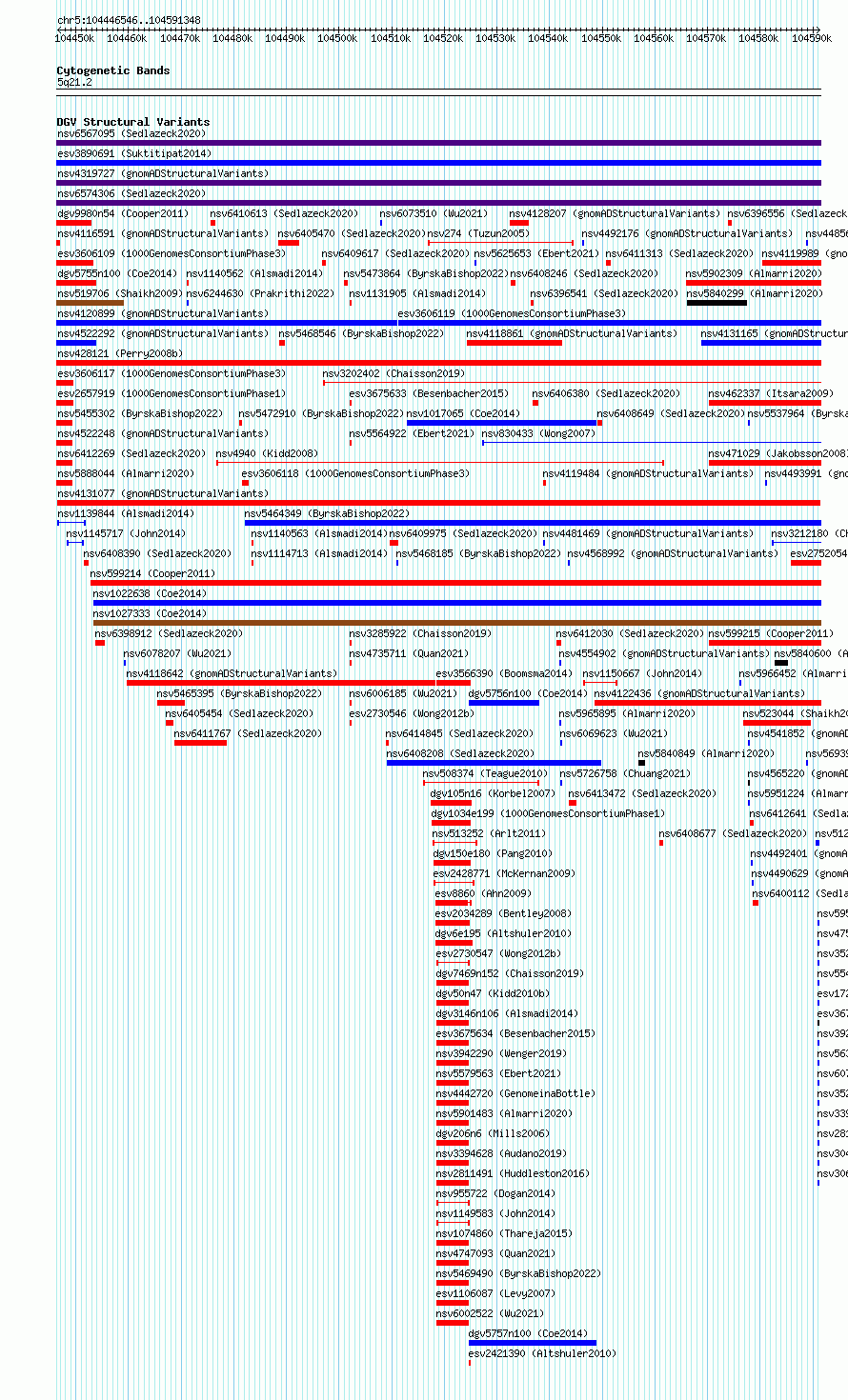Image resolution: width=848 pixels, height=1400 pixels.
Task: Open variant dgv9980n54 (Cooper2011)
Action: 123,214
